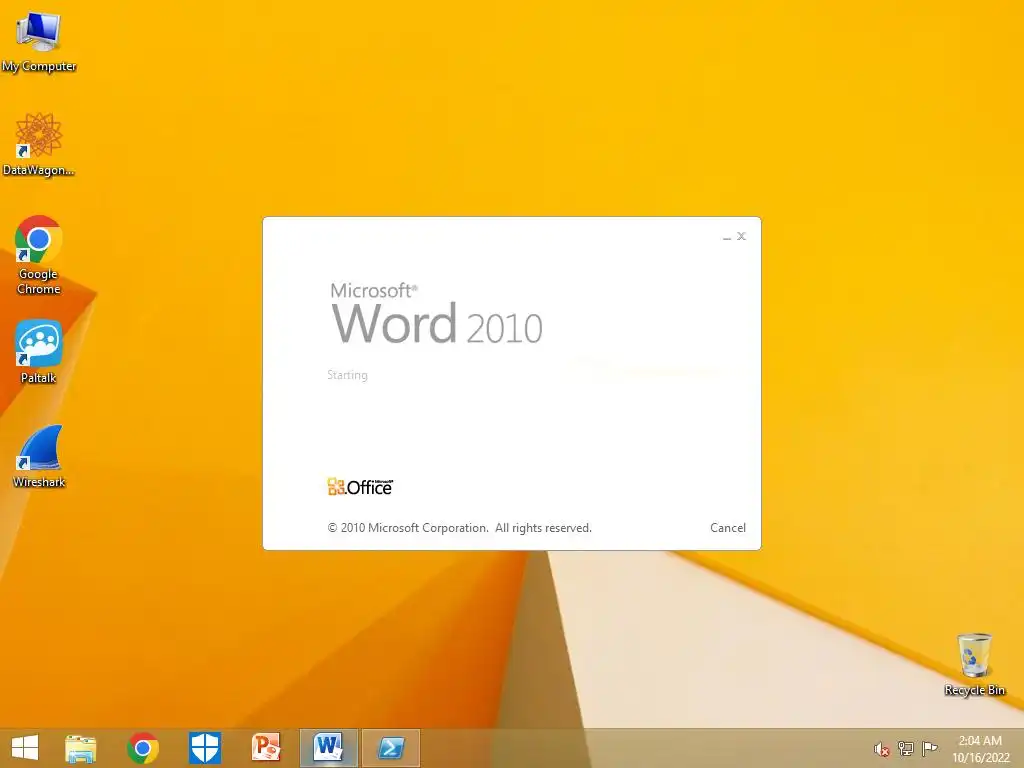
Task: Click the 'Starting' status text
Action: (347, 375)
